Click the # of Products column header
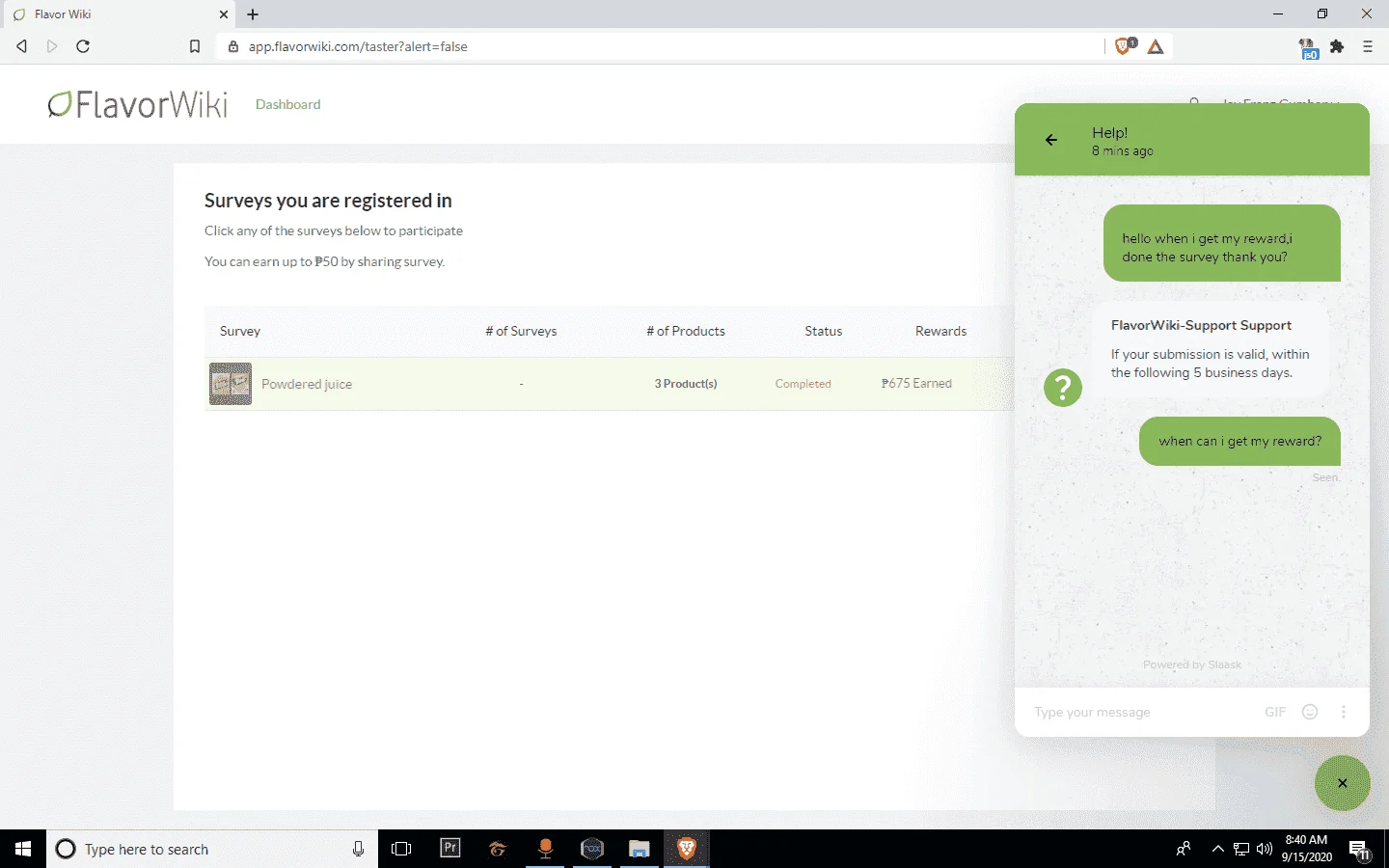Image resolution: width=1389 pixels, height=868 pixels. click(686, 331)
